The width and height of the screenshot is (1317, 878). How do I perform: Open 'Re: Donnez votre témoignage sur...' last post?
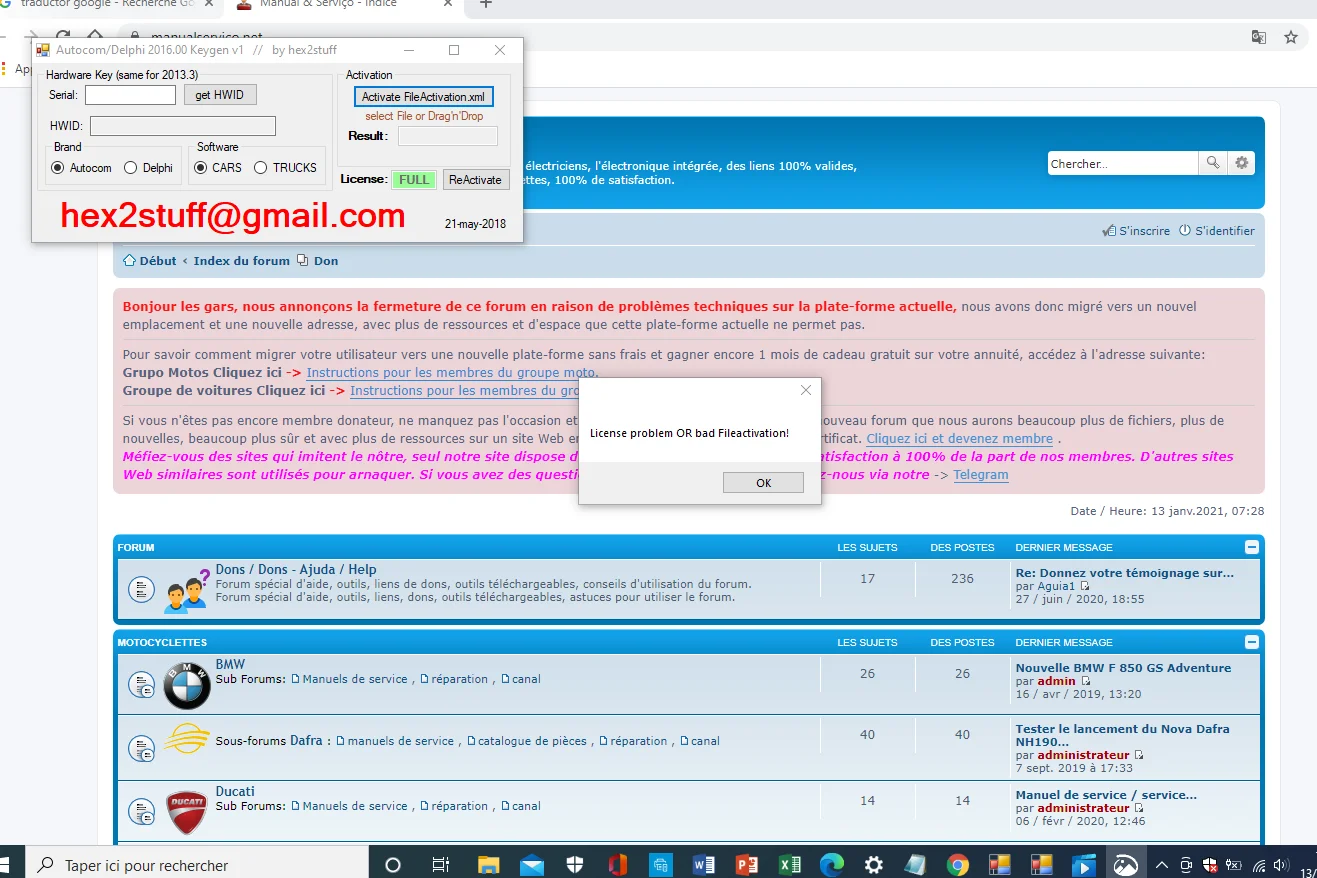(1125, 573)
